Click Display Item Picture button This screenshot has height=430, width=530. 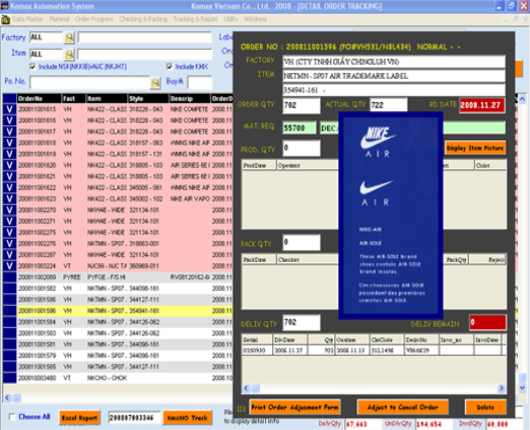click(x=475, y=148)
